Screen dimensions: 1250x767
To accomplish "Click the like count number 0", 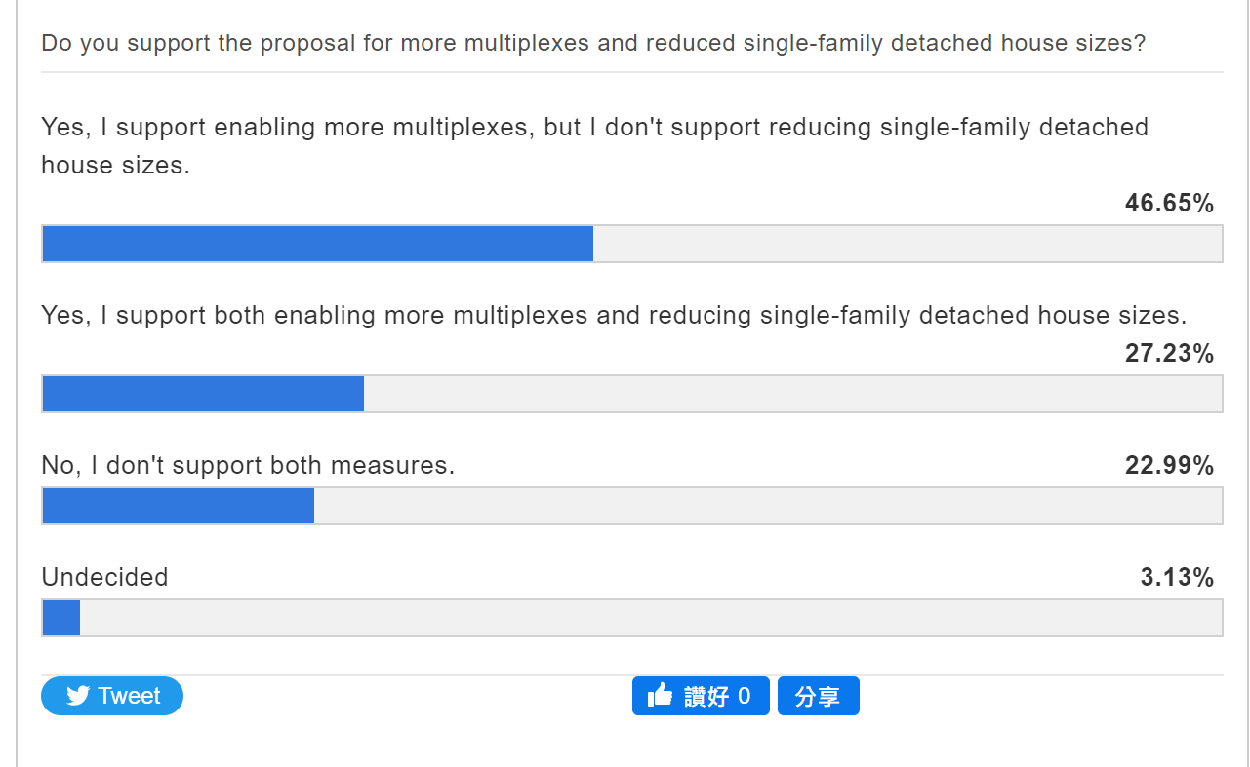I will (x=744, y=697).
